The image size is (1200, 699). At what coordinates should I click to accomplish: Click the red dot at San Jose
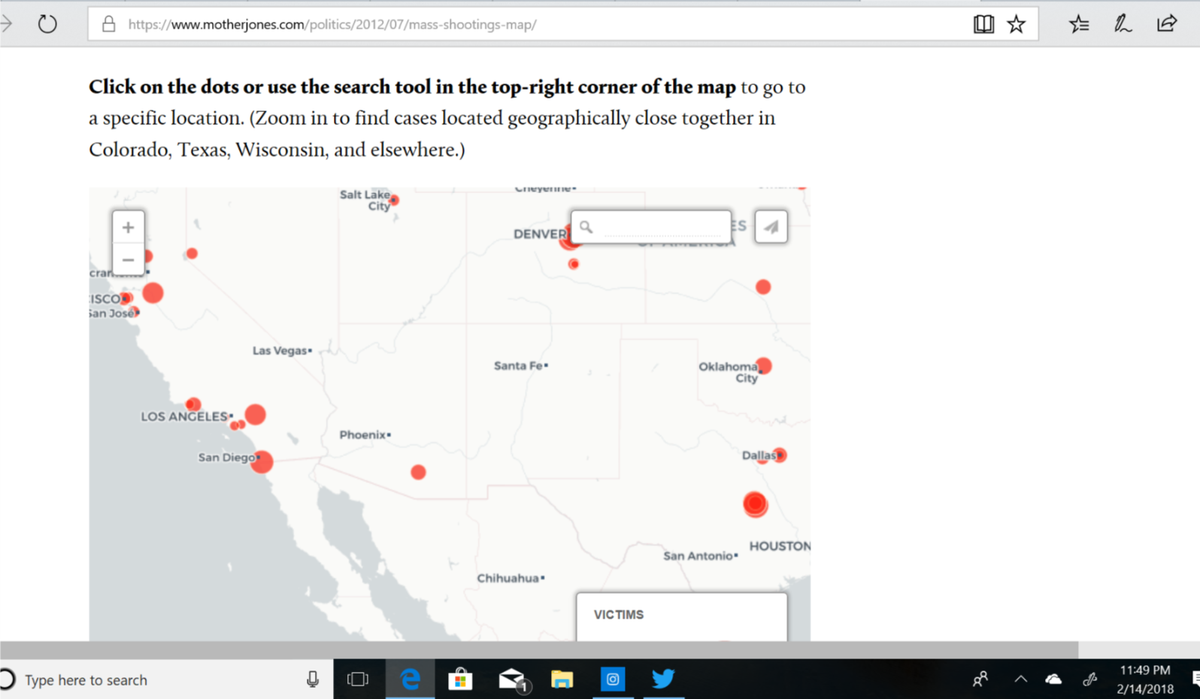135,312
